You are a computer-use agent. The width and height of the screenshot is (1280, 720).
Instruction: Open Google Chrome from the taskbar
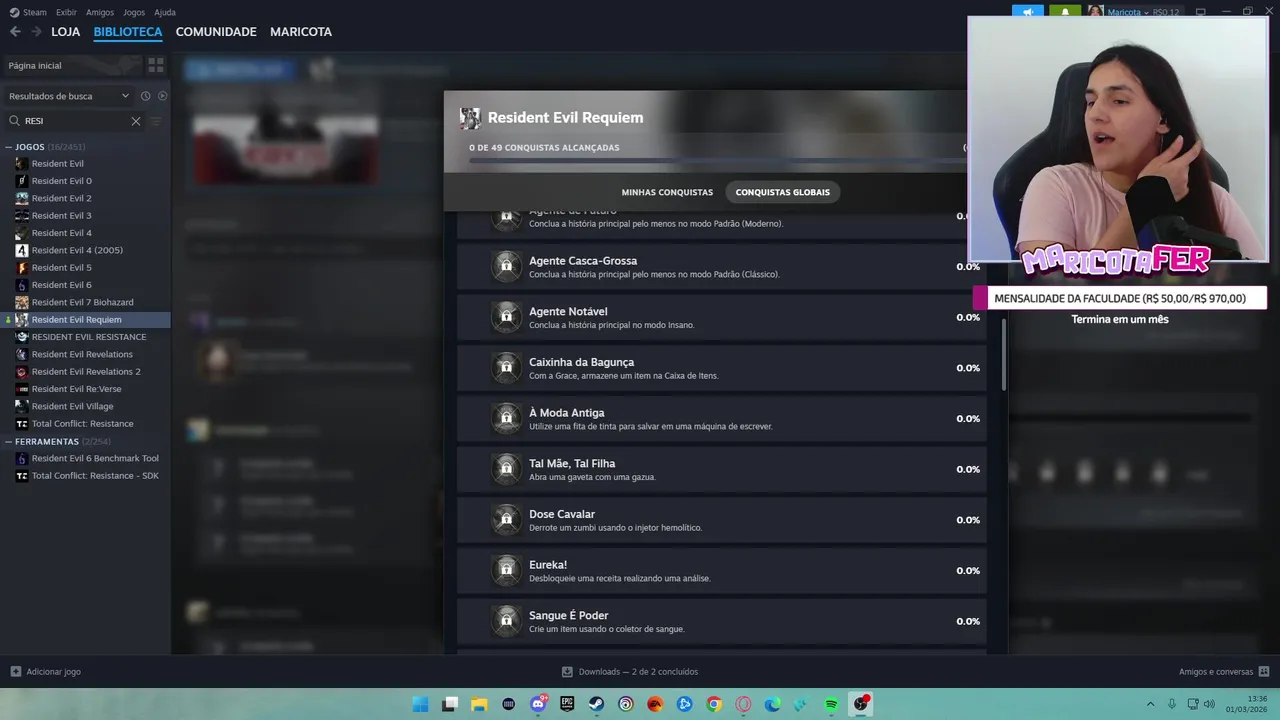[x=714, y=704]
